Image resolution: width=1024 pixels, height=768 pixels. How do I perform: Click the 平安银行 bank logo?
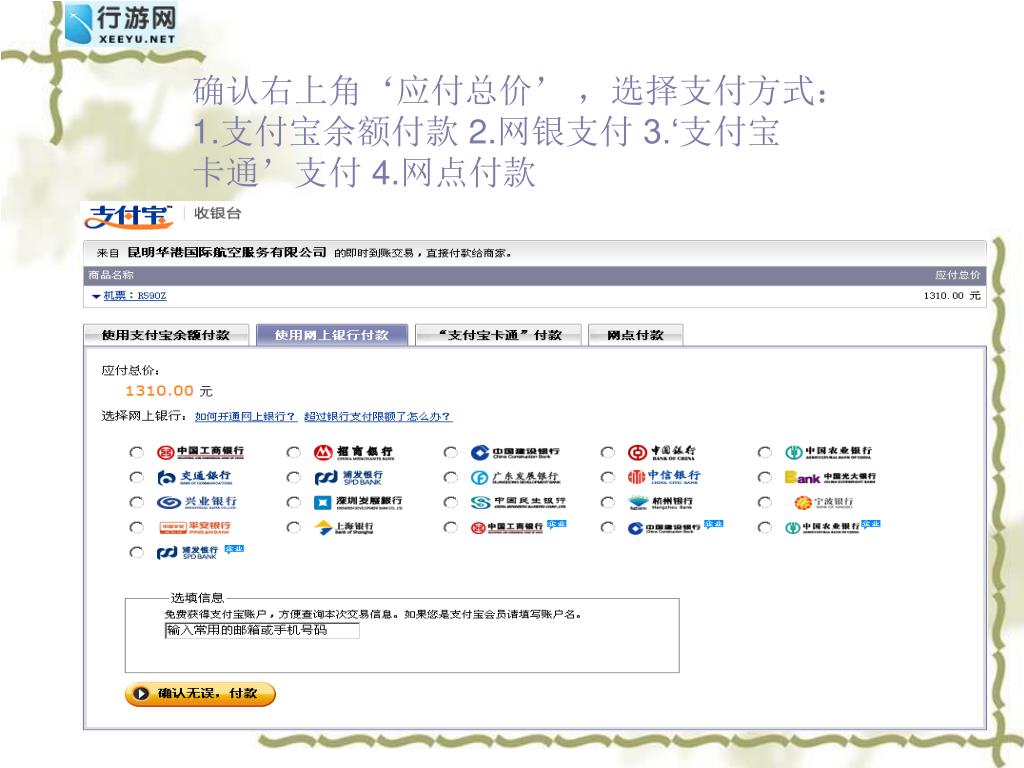[x=194, y=527]
